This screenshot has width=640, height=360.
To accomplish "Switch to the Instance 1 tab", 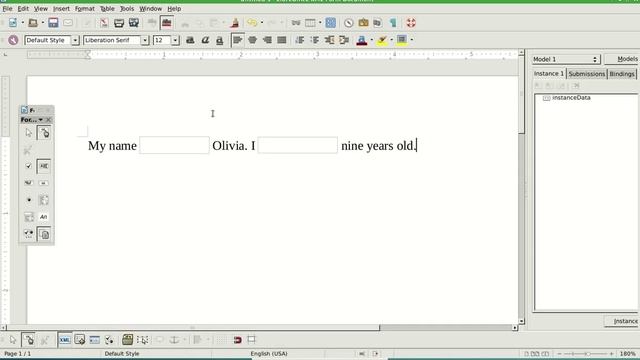I will tap(549, 73).
